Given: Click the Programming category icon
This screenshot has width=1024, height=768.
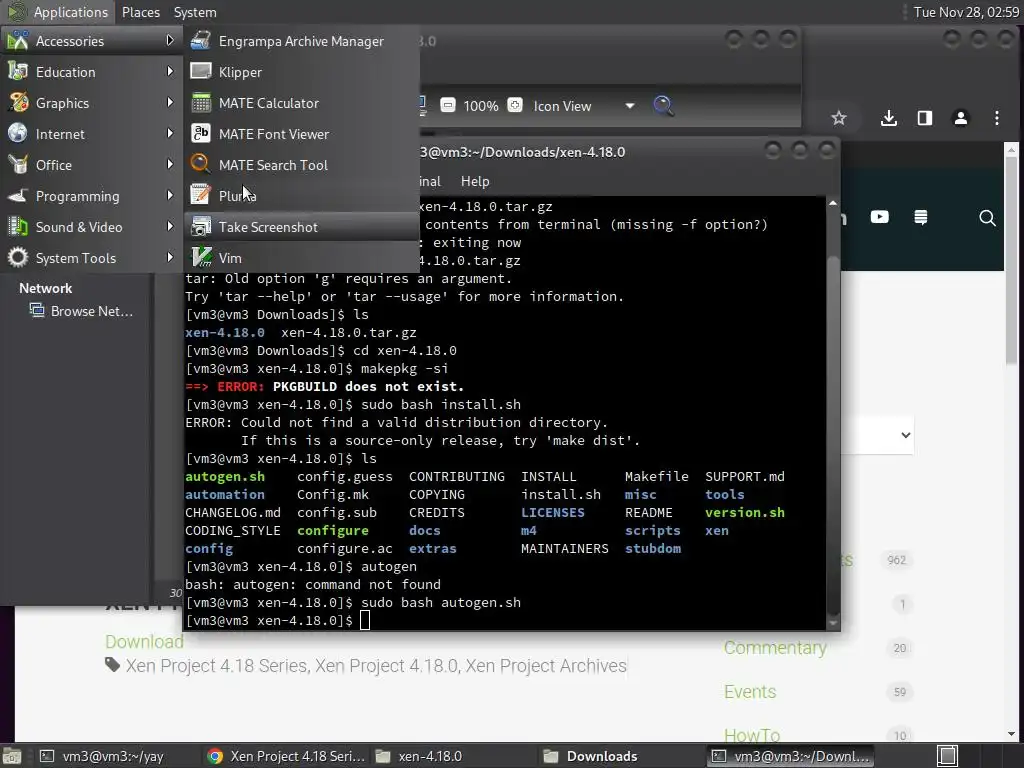Looking at the screenshot, I should [18, 195].
